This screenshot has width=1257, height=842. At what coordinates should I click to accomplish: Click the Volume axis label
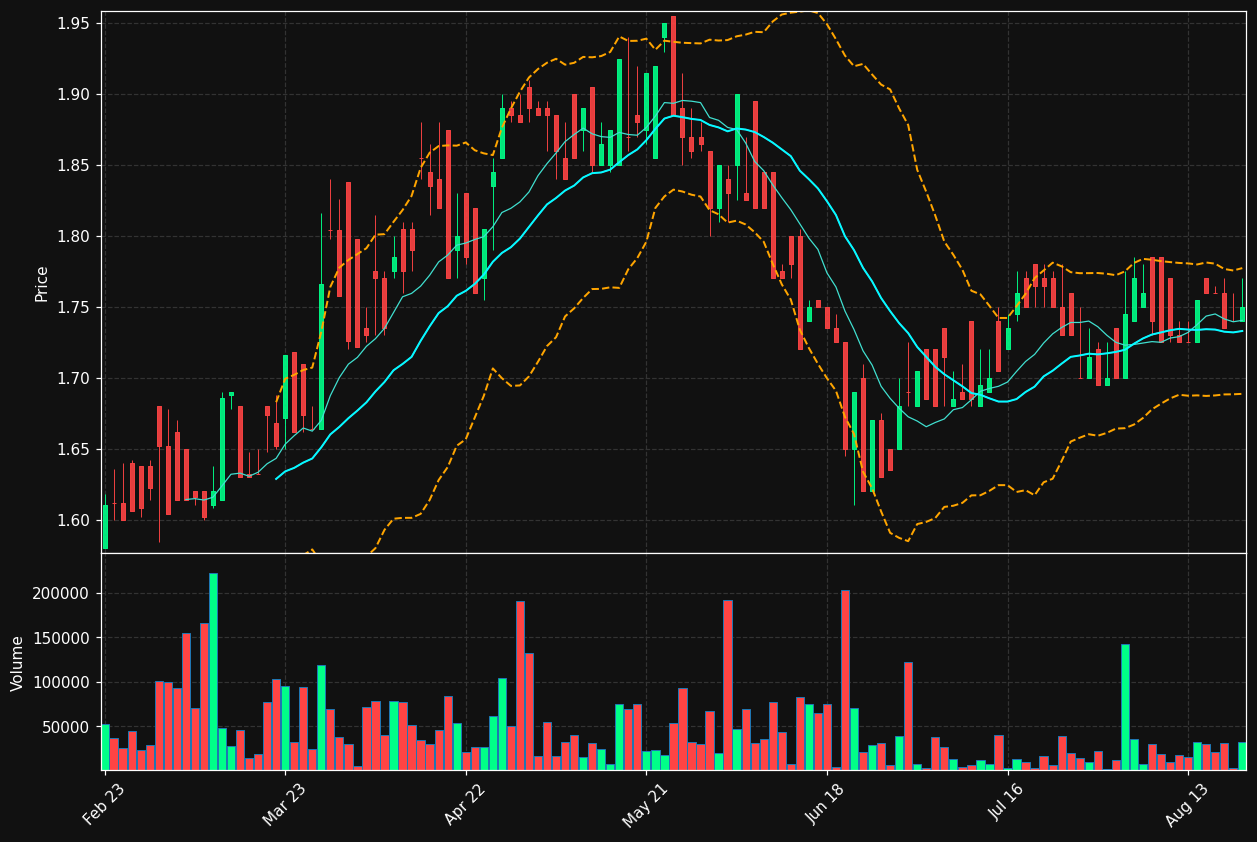coord(18,663)
